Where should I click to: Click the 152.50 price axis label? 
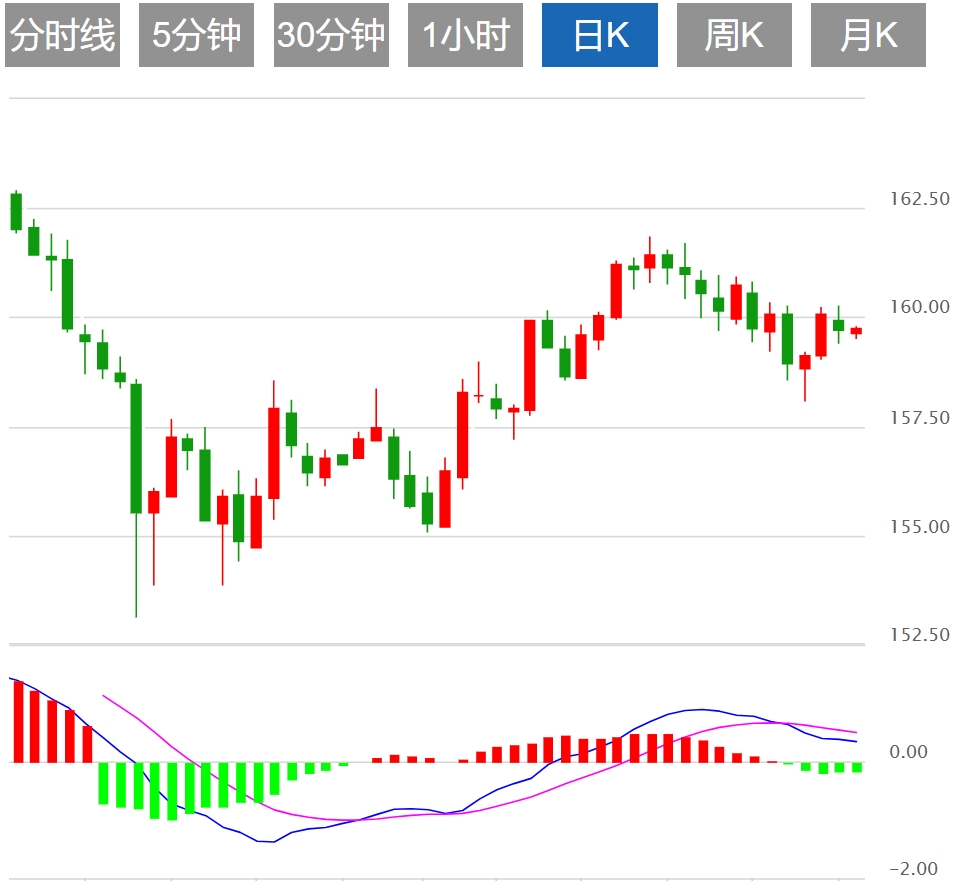(x=919, y=635)
